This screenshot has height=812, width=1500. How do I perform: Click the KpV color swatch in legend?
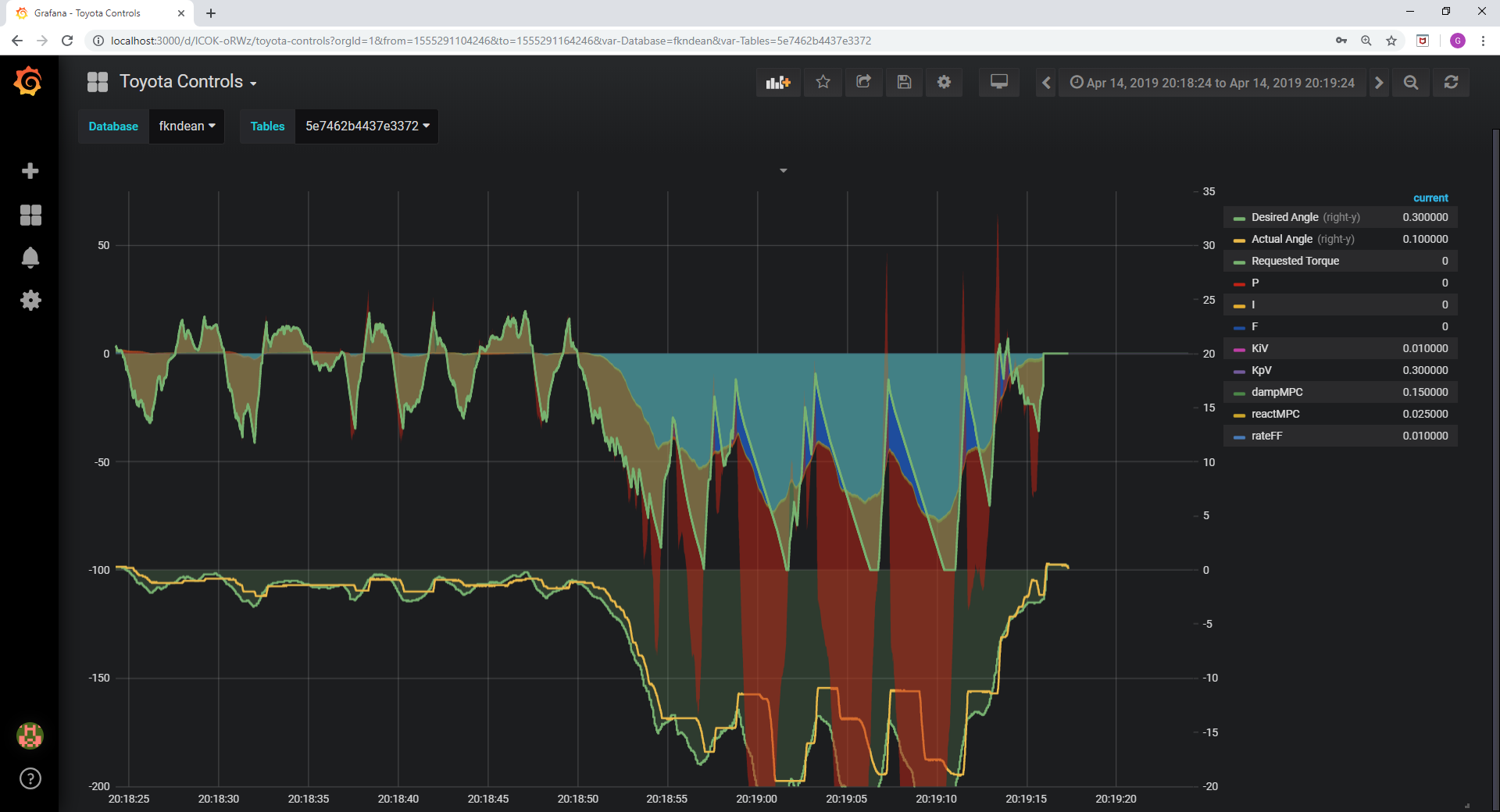coord(1239,372)
